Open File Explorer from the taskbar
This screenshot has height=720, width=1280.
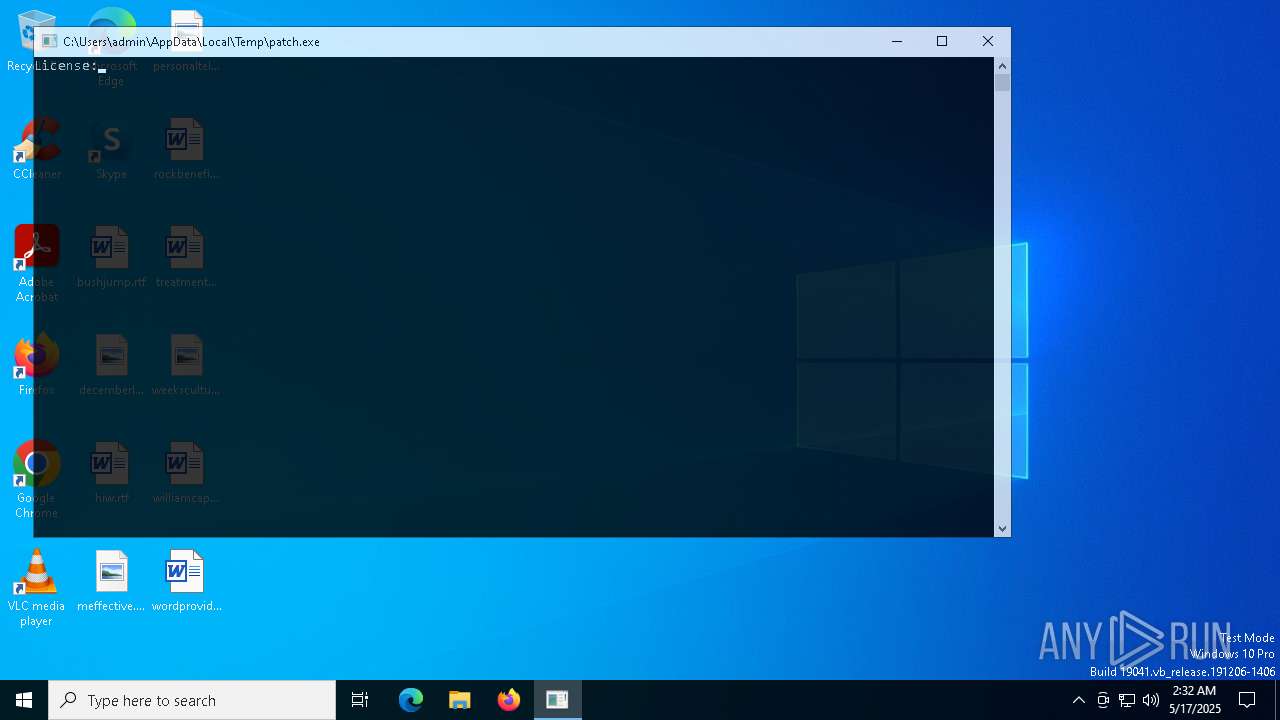460,700
